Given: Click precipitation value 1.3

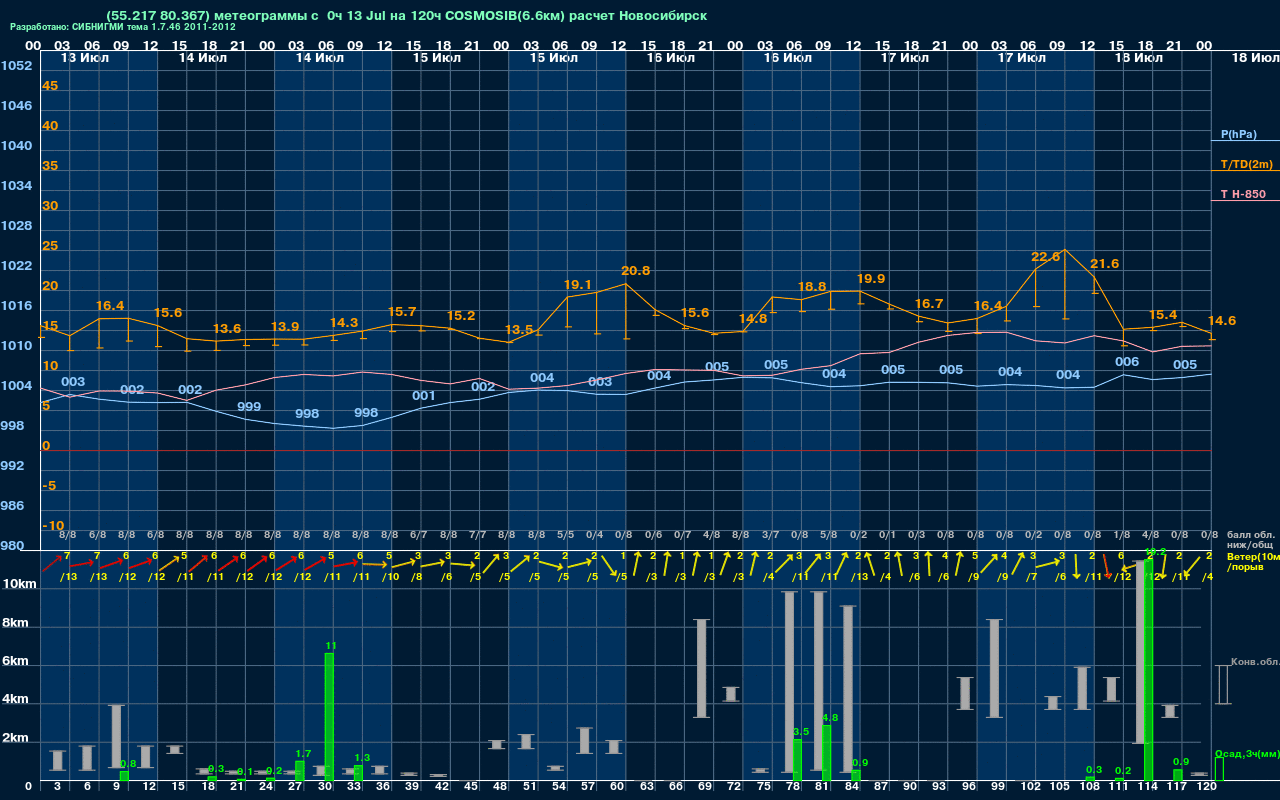Looking at the screenshot, I should [x=362, y=758].
